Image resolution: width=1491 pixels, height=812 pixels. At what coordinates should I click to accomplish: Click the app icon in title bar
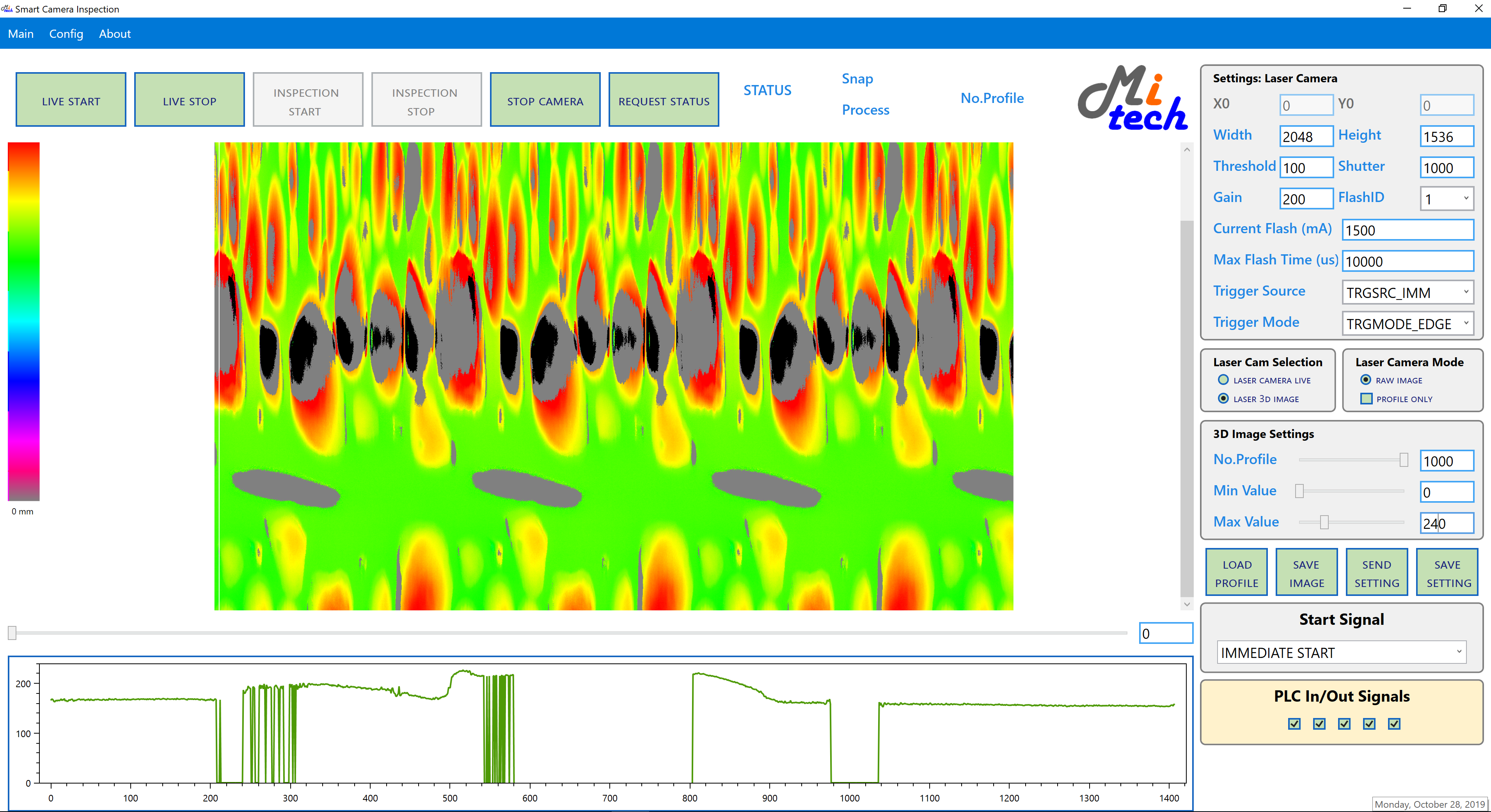(x=7, y=9)
